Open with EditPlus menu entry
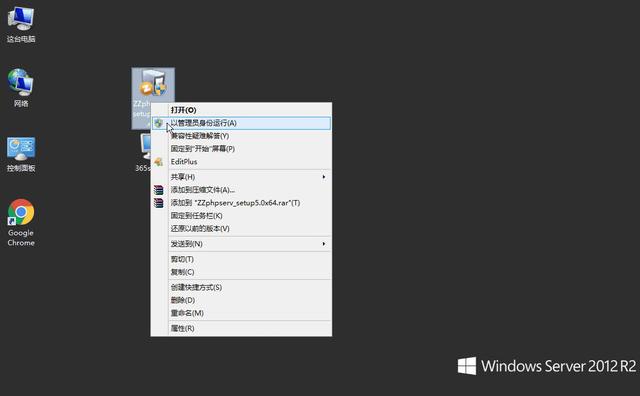This screenshot has height=396, width=640. (241, 162)
